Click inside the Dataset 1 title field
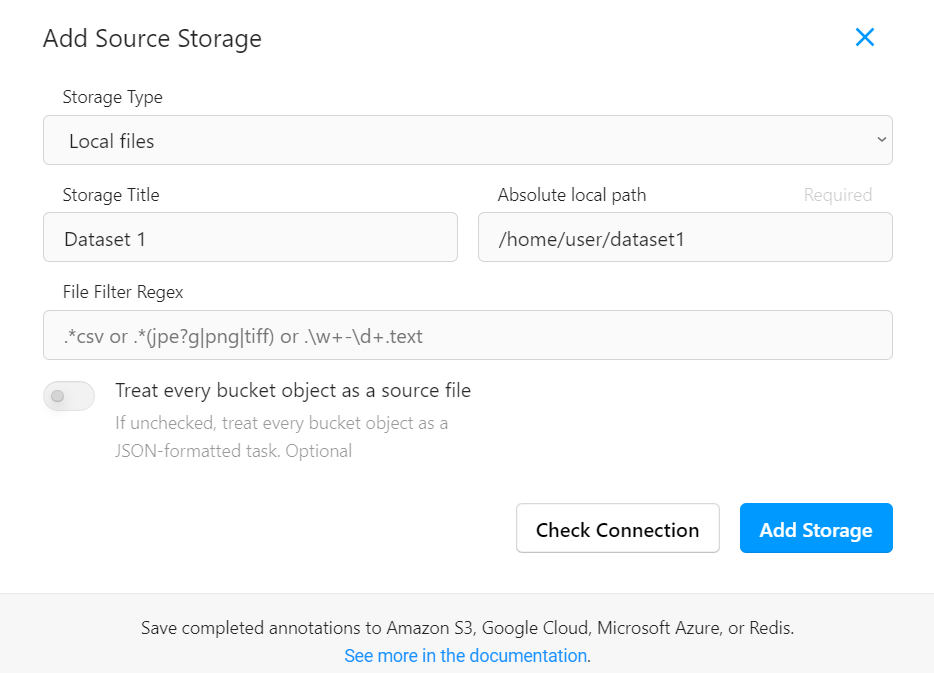Viewport: 934px width, 673px height. 250,237
